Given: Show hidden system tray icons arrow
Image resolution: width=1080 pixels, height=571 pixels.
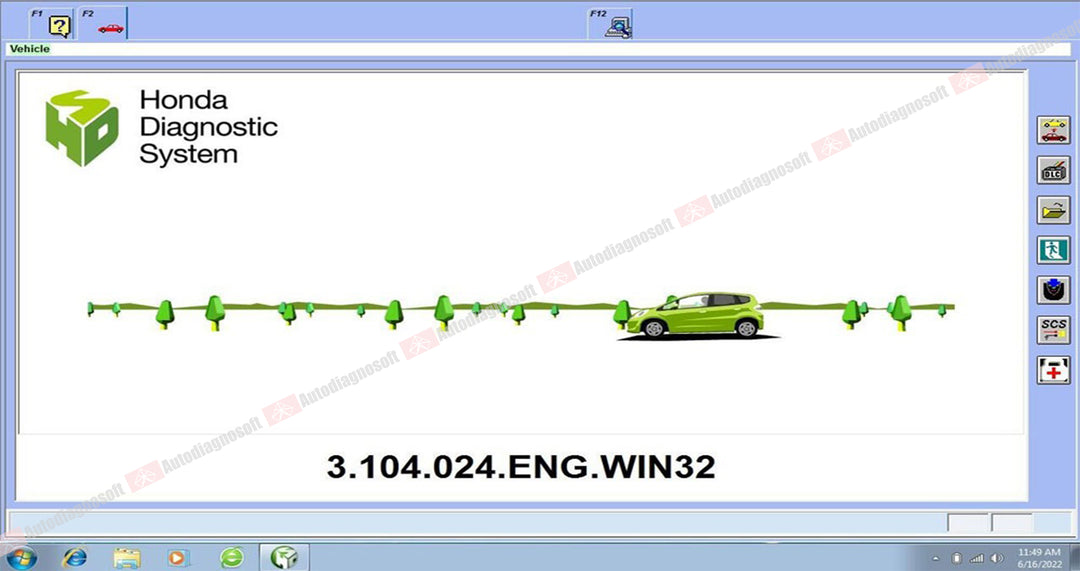Looking at the screenshot, I should [x=935, y=559].
